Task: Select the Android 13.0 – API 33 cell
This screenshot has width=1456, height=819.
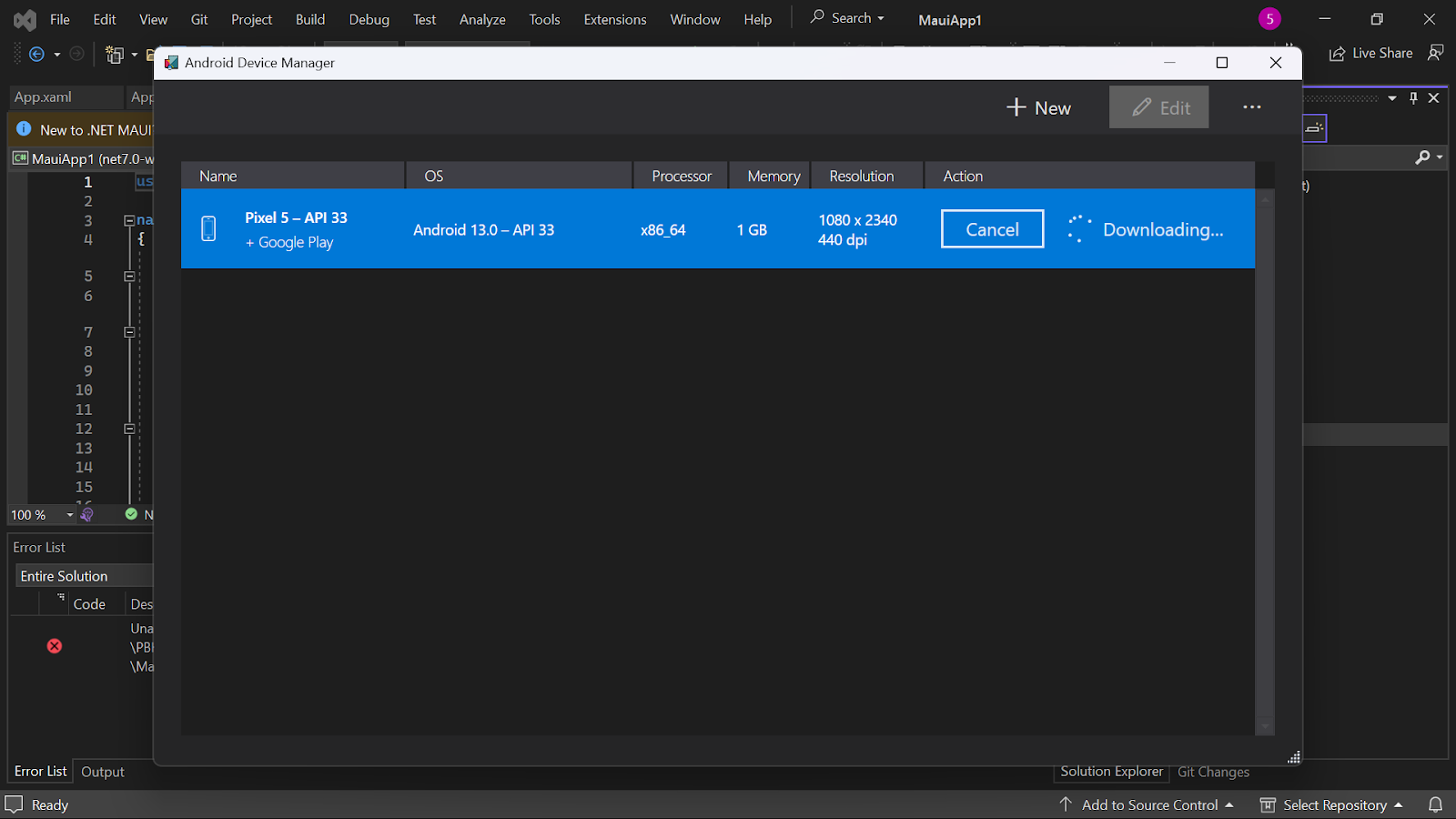Action: 483,229
